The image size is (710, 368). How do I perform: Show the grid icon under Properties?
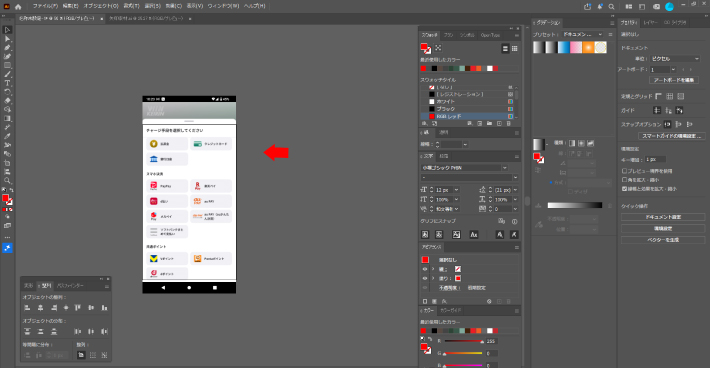(x=669, y=96)
